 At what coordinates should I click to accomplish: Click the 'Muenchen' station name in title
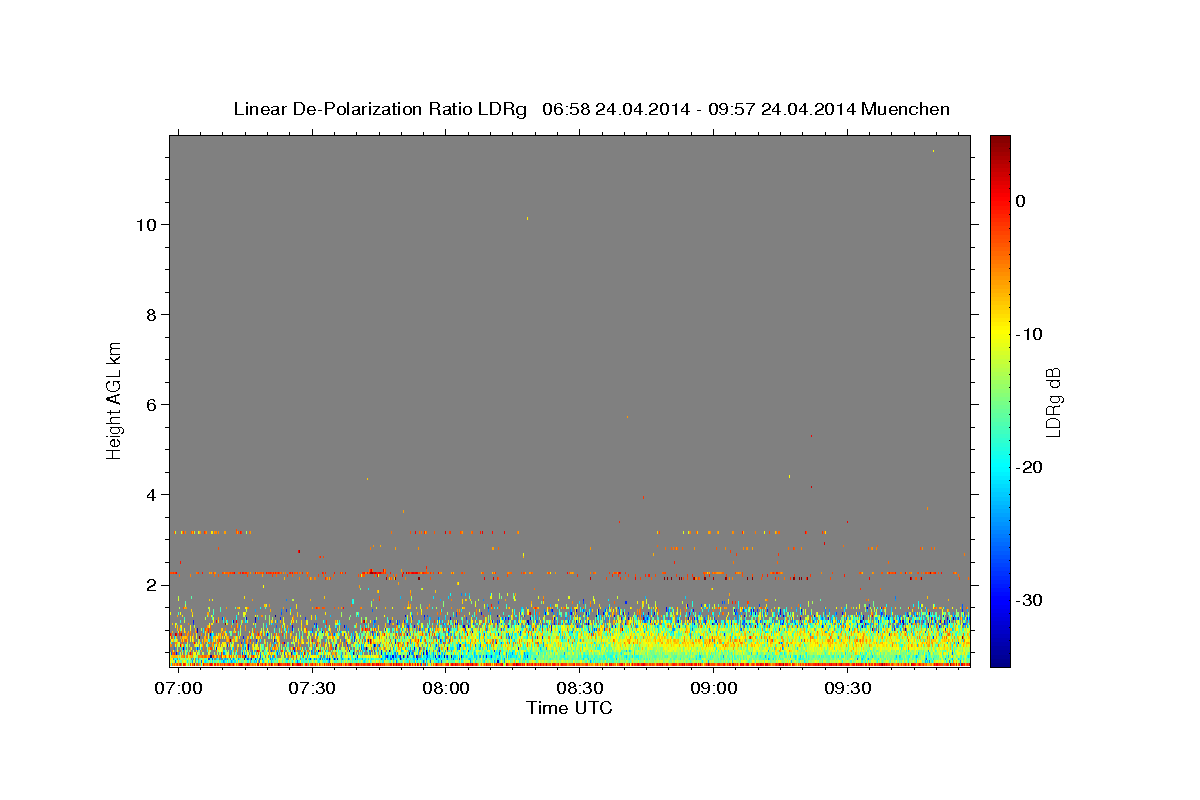coord(907,109)
